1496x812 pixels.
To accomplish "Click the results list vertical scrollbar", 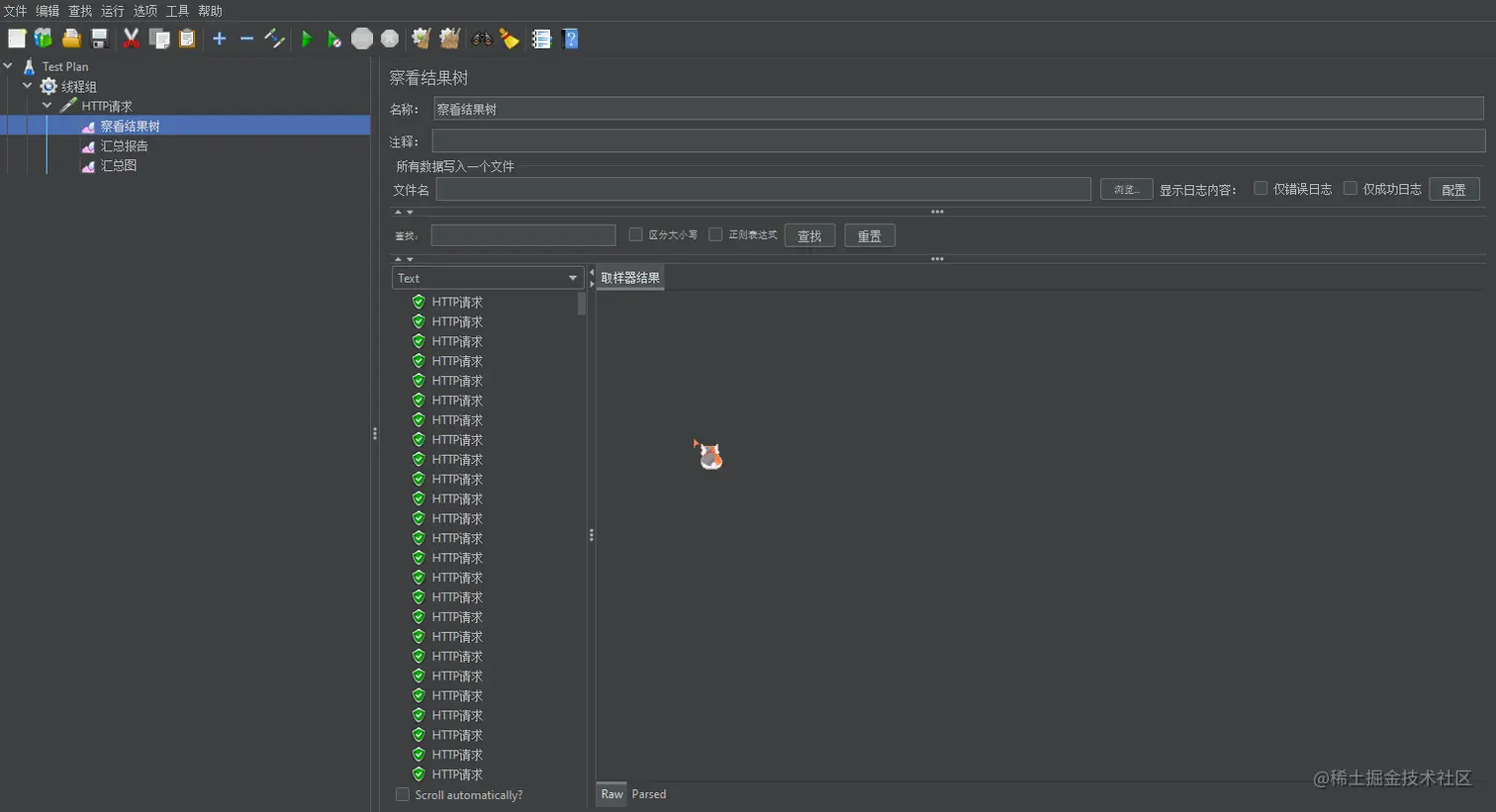I will (x=582, y=304).
